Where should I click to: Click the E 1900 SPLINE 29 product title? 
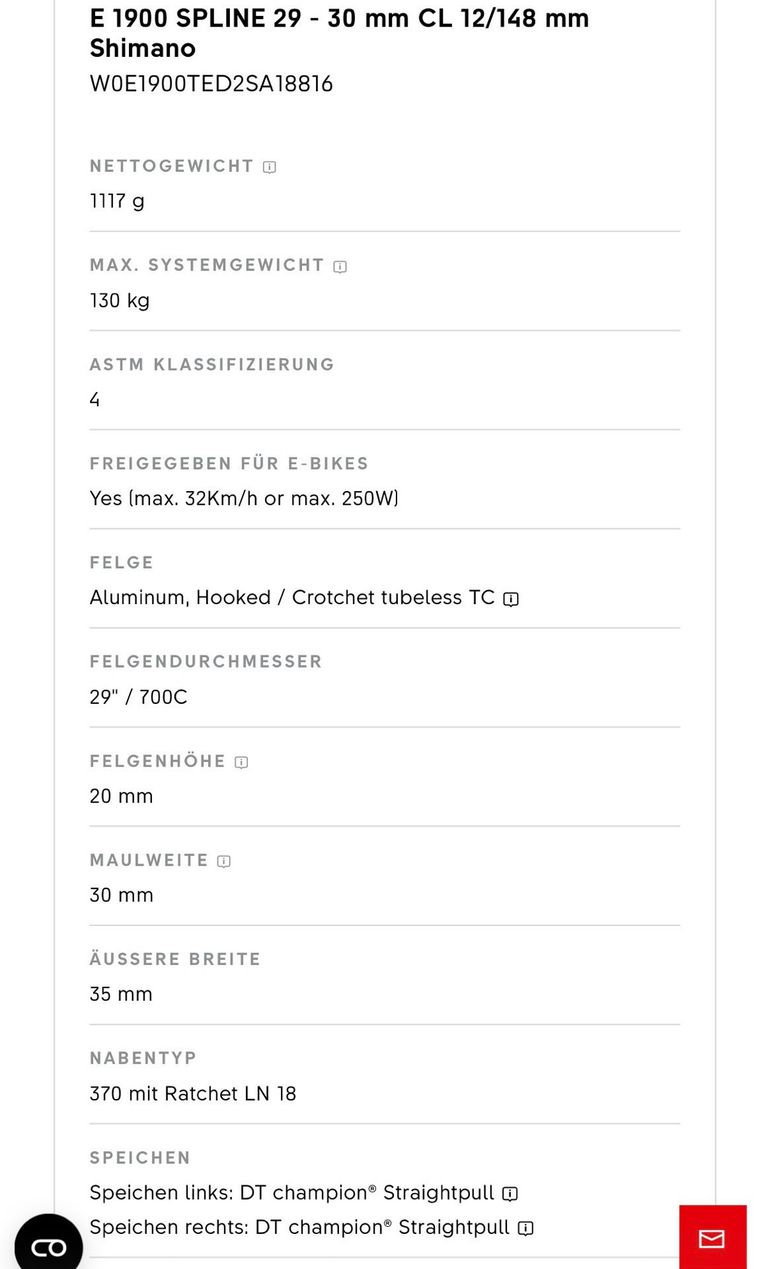pos(339,33)
